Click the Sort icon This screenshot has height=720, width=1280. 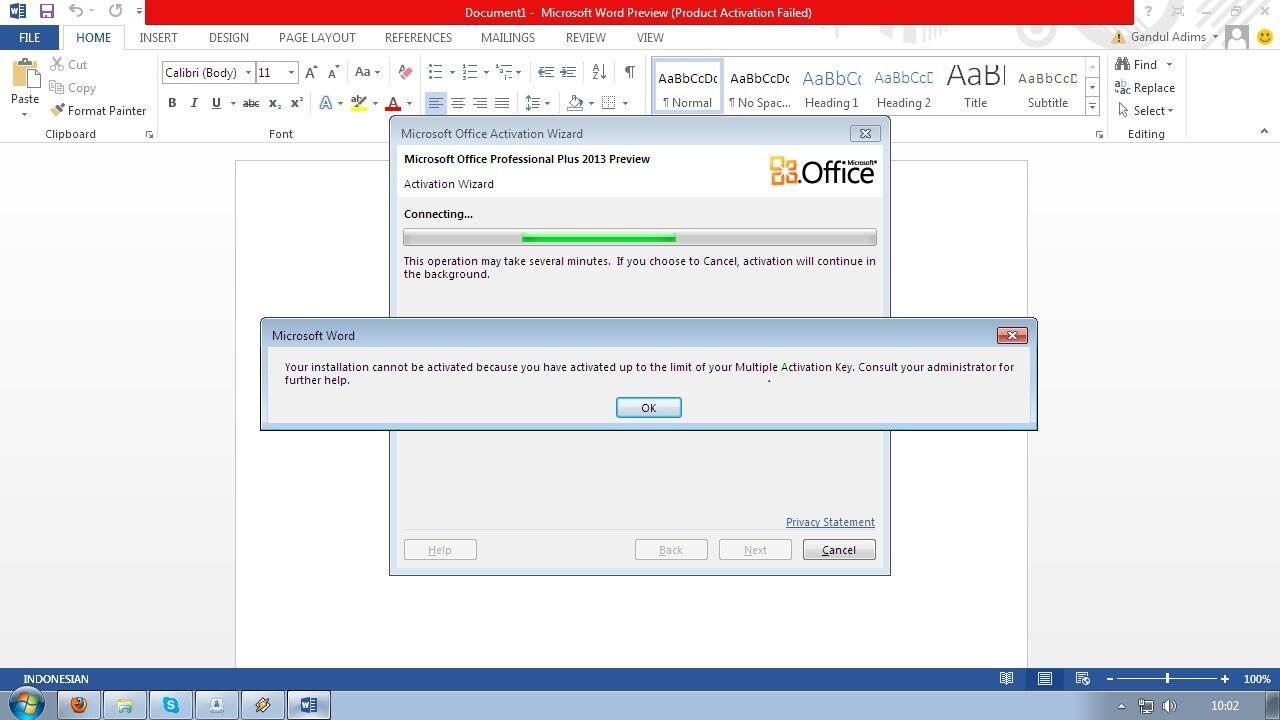(x=599, y=72)
